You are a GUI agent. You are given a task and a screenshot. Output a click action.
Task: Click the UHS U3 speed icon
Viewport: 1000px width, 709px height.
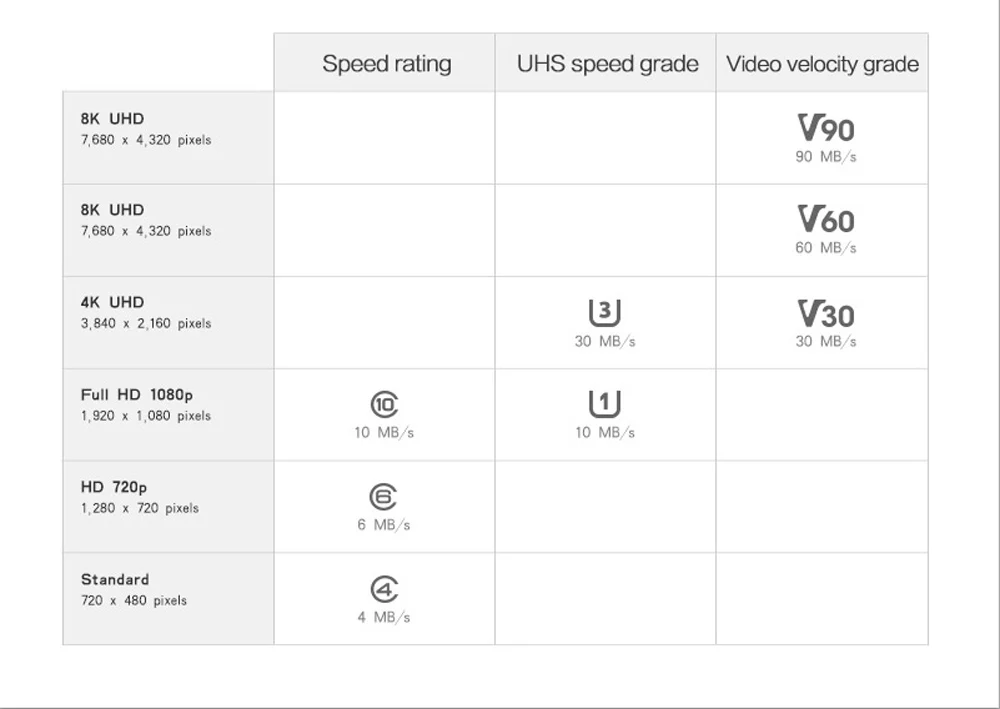click(x=604, y=313)
